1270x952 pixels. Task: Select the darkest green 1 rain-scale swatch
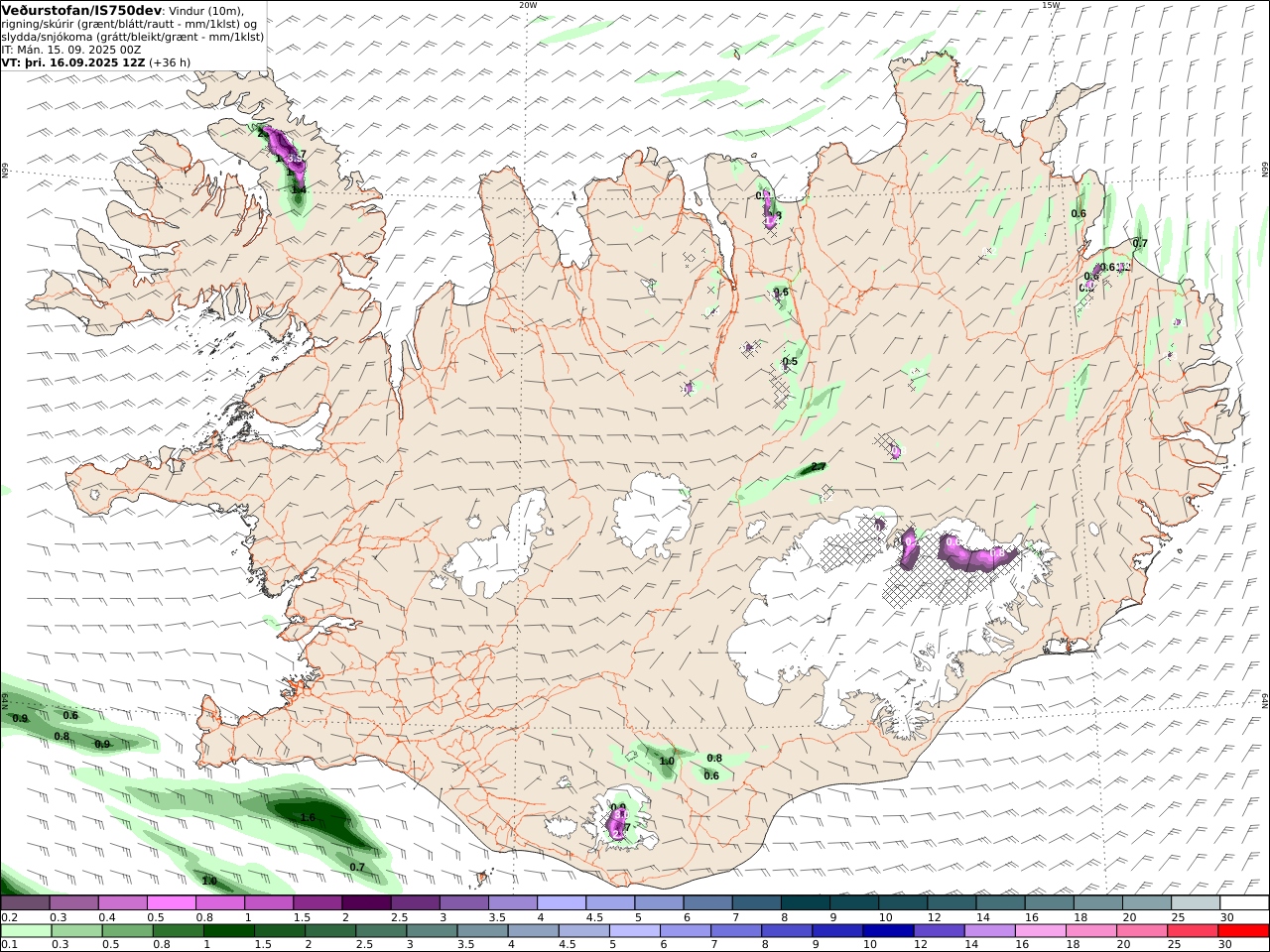[228, 931]
